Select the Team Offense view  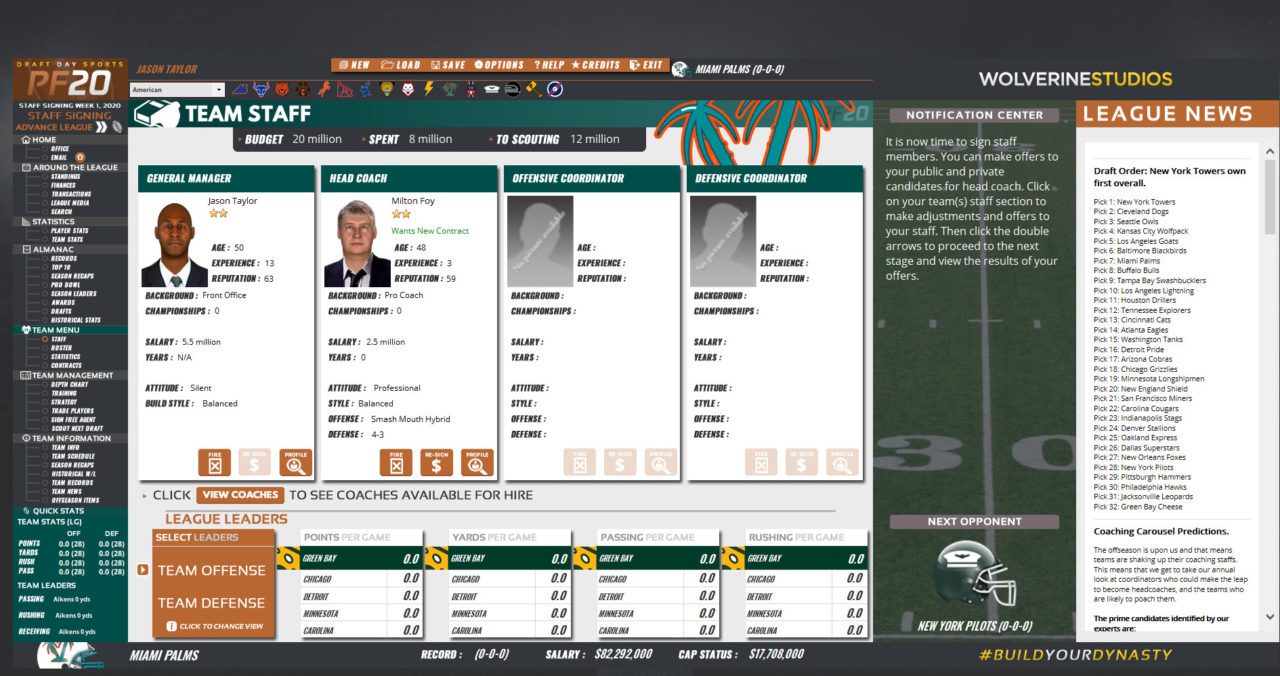coord(212,569)
